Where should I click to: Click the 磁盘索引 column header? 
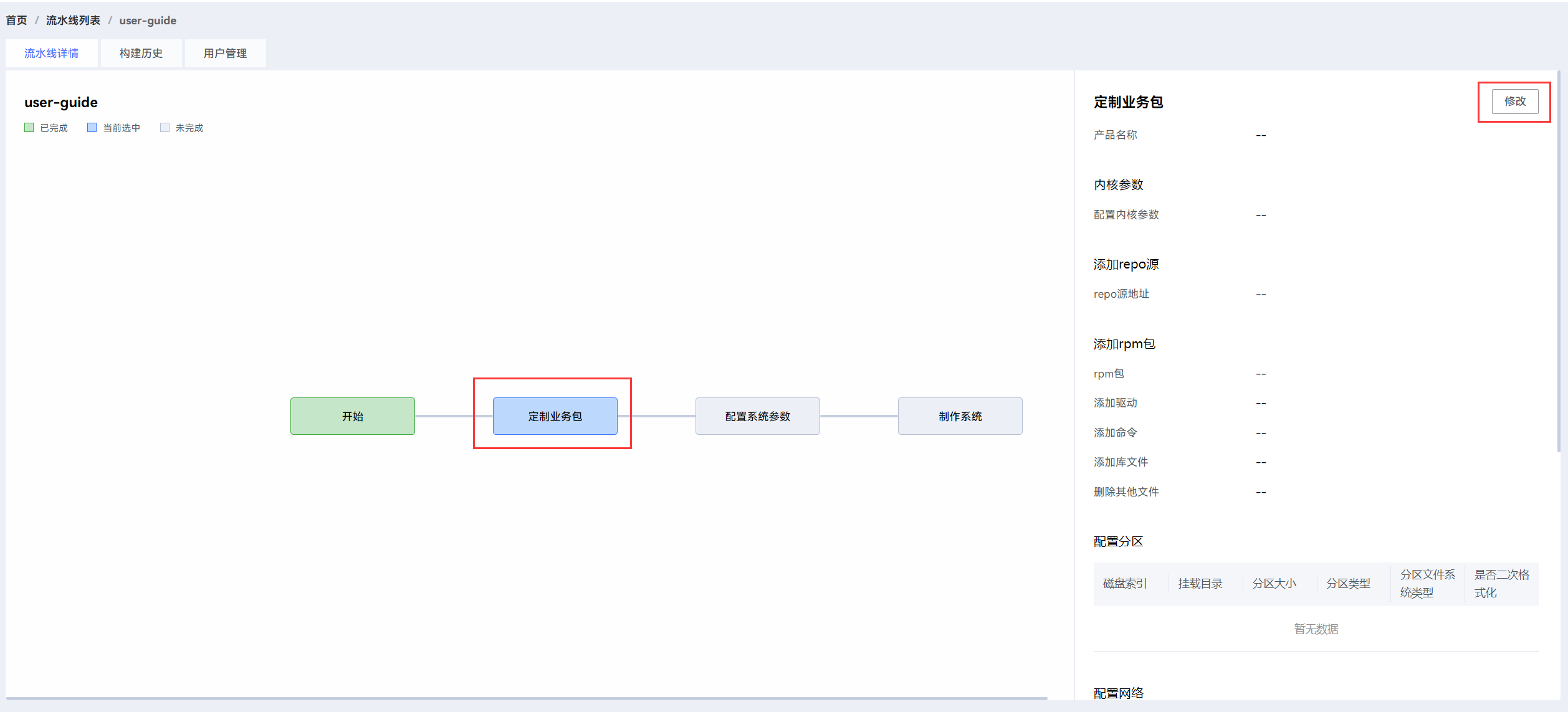[1124, 584]
